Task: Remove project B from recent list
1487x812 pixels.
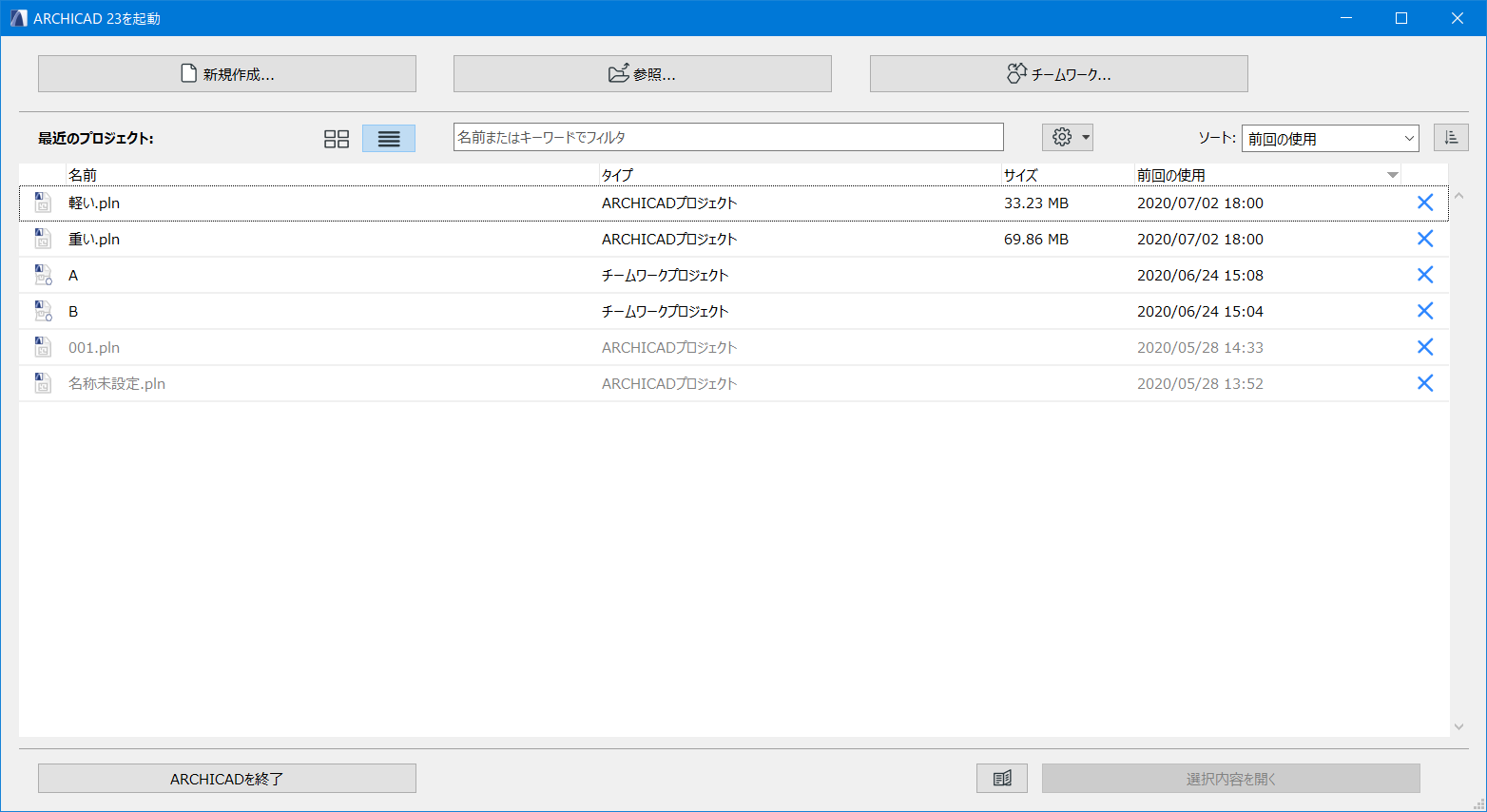Action: (1425, 311)
